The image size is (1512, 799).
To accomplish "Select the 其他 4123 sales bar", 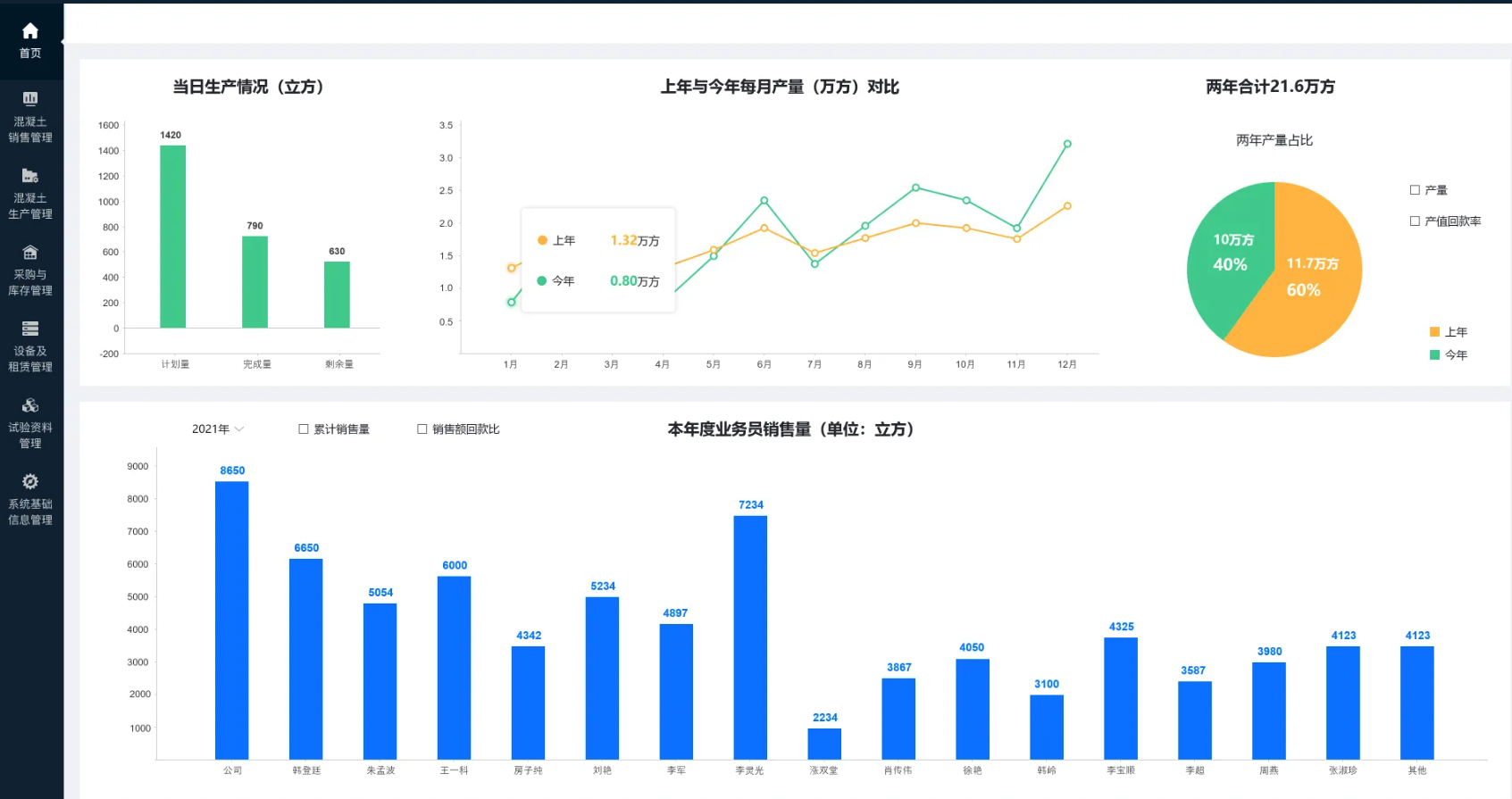I will 1417,703.
